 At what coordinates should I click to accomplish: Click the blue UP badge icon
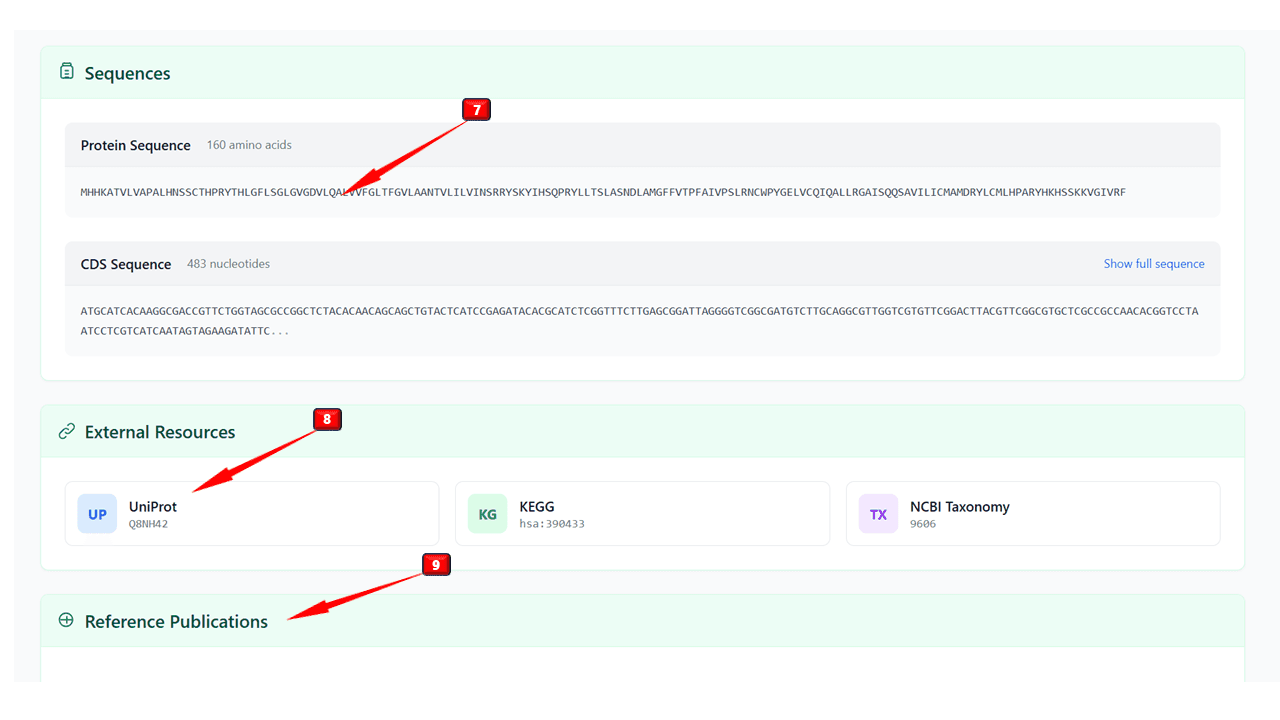[x=97, y=514]
